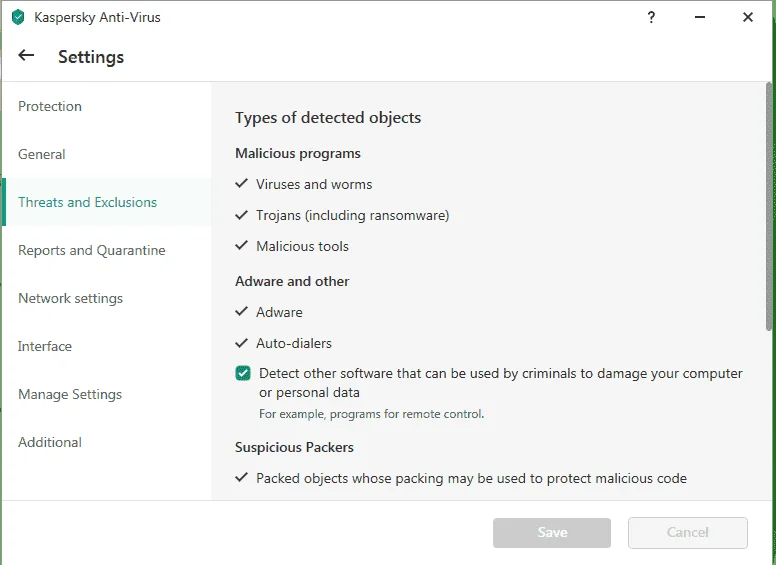The height and width of the screenshot is (565, 776).
Task: Click the 'Suspicious Packers' subheading
Action: [x=294, y=447]
